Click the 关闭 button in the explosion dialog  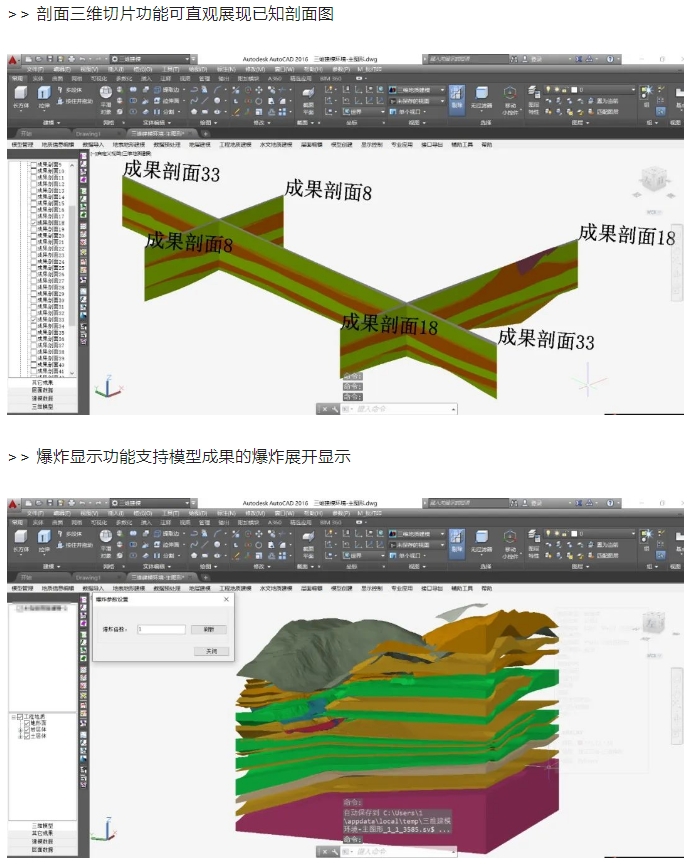pyautogui.click(x=211, y=650)
